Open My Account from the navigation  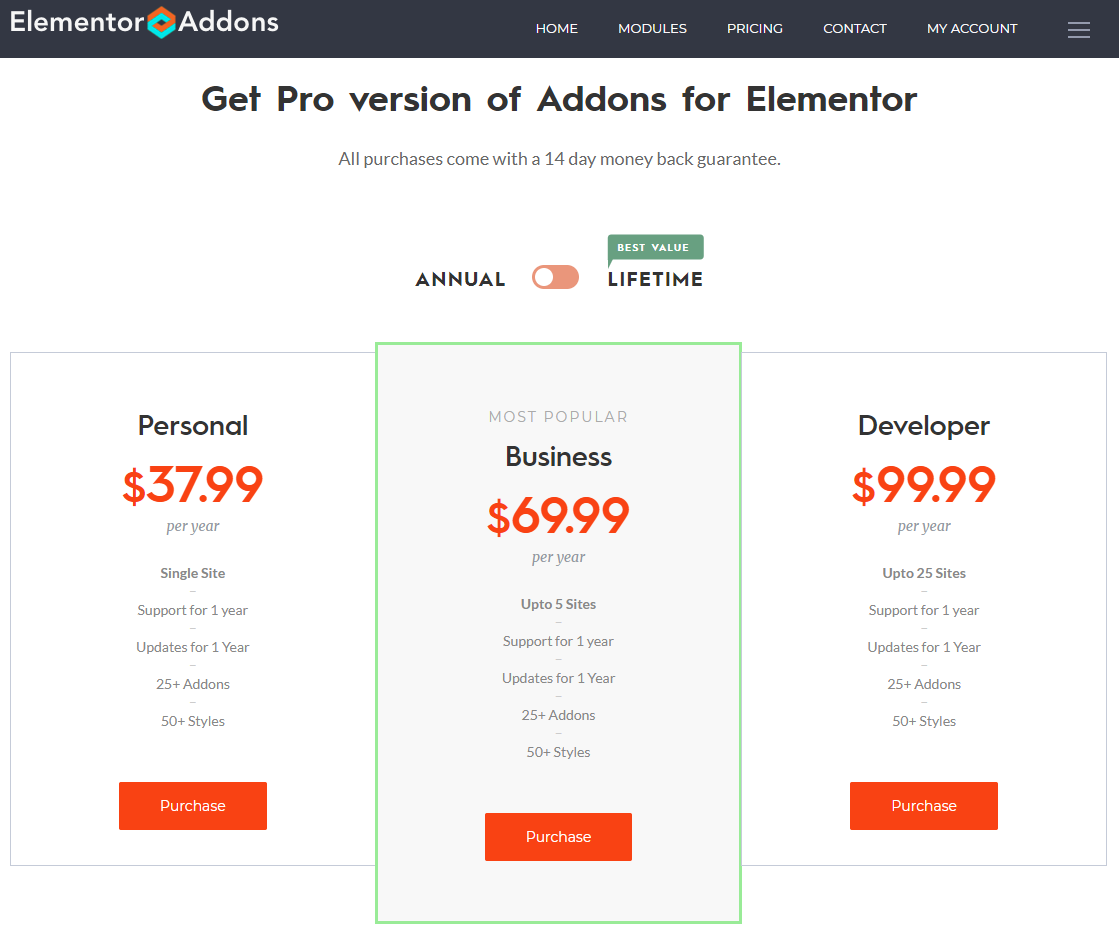tap(971, 29)
